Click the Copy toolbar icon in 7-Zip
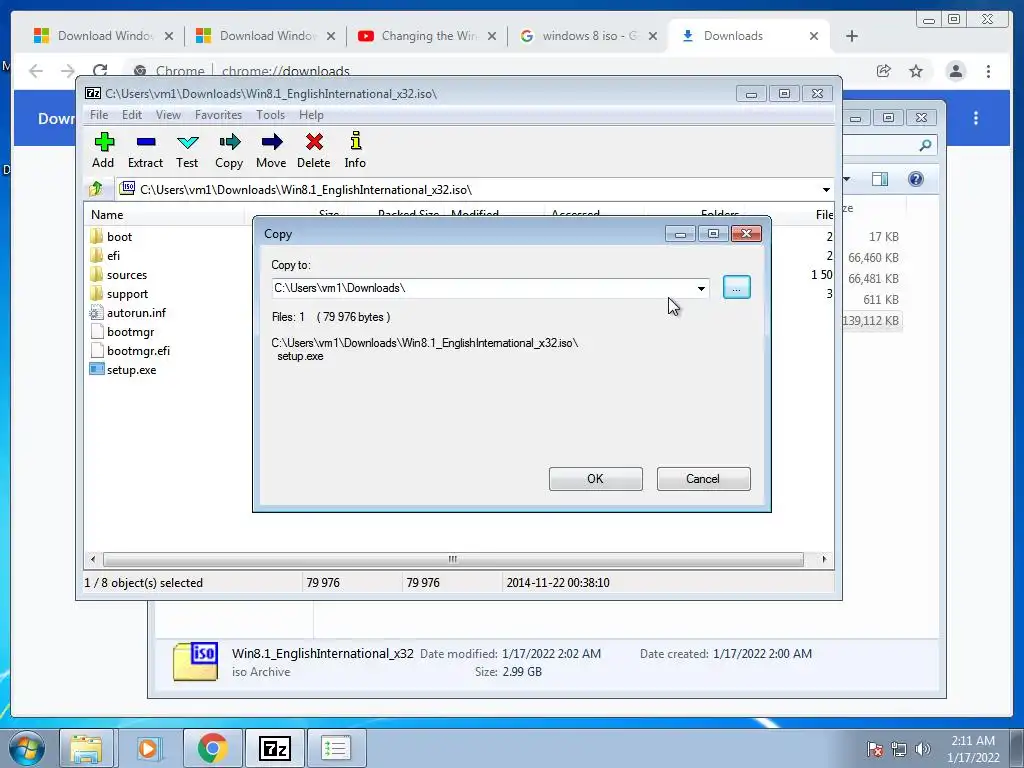 (229, 150)
